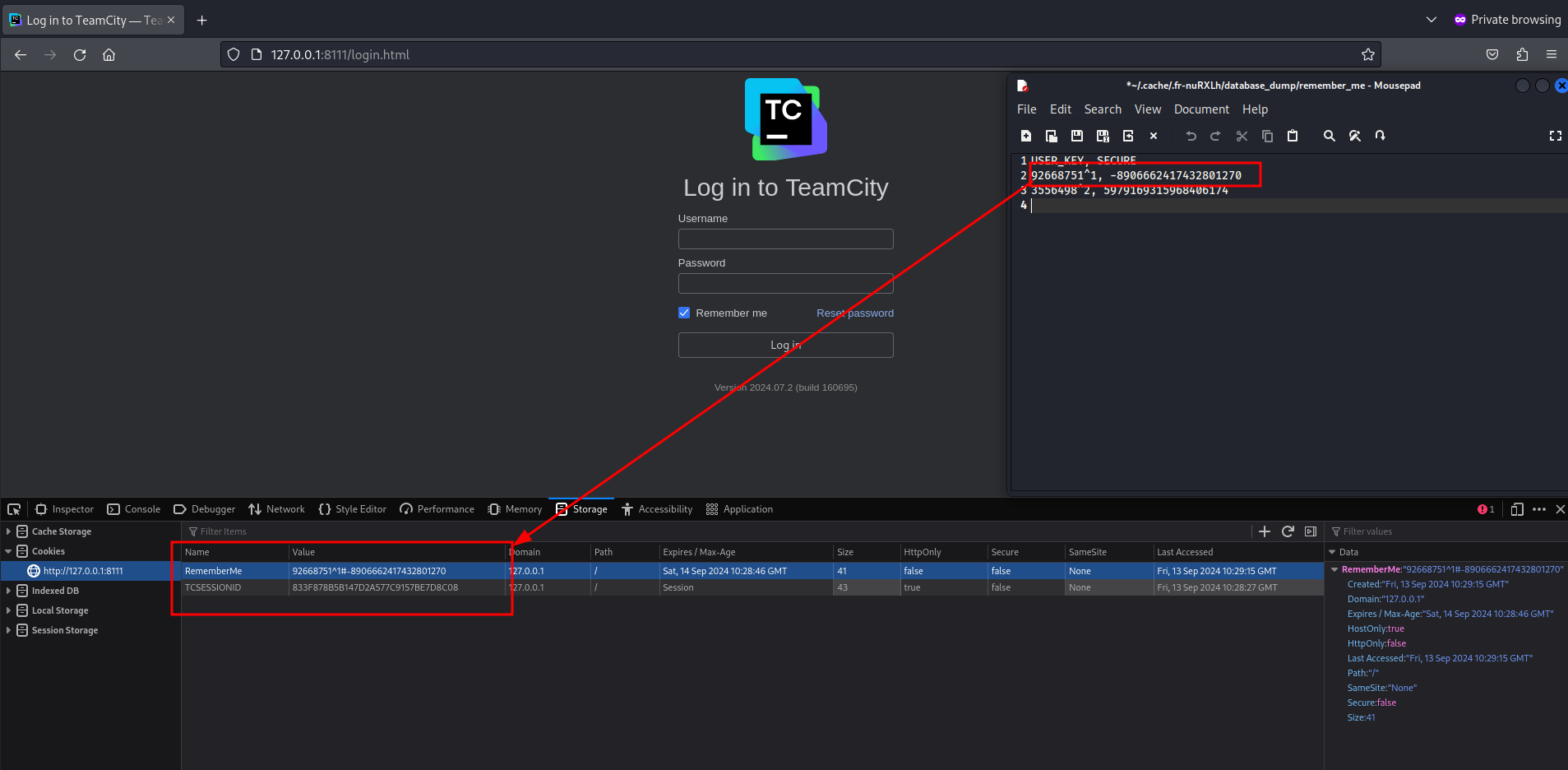The height and width of the screenshot is (770, 1568).
Task: Open the Accessibility devtools tab
Action: point(658,509)
